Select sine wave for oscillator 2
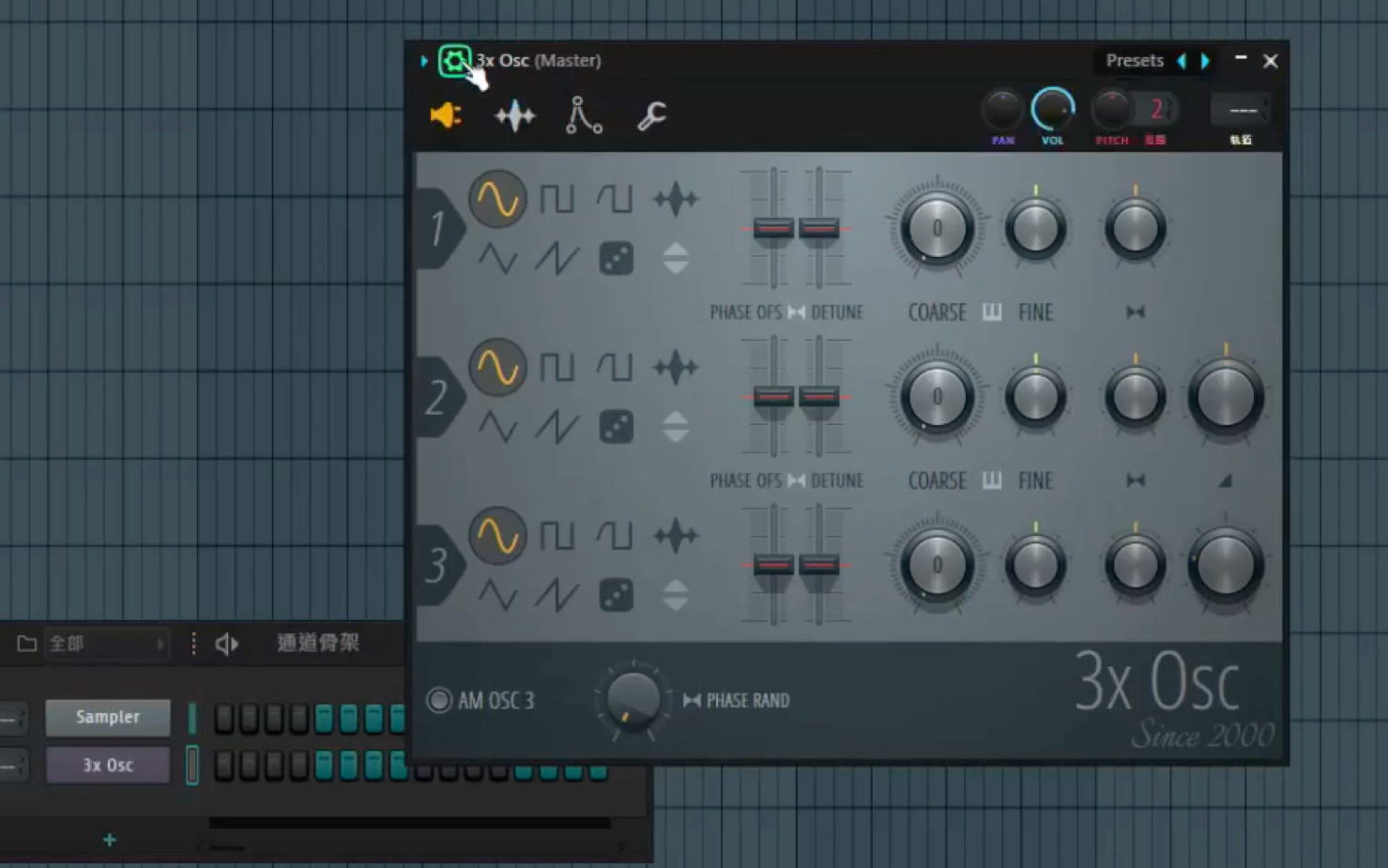The height and width of the screenshot is (868, 1388). 497,367
